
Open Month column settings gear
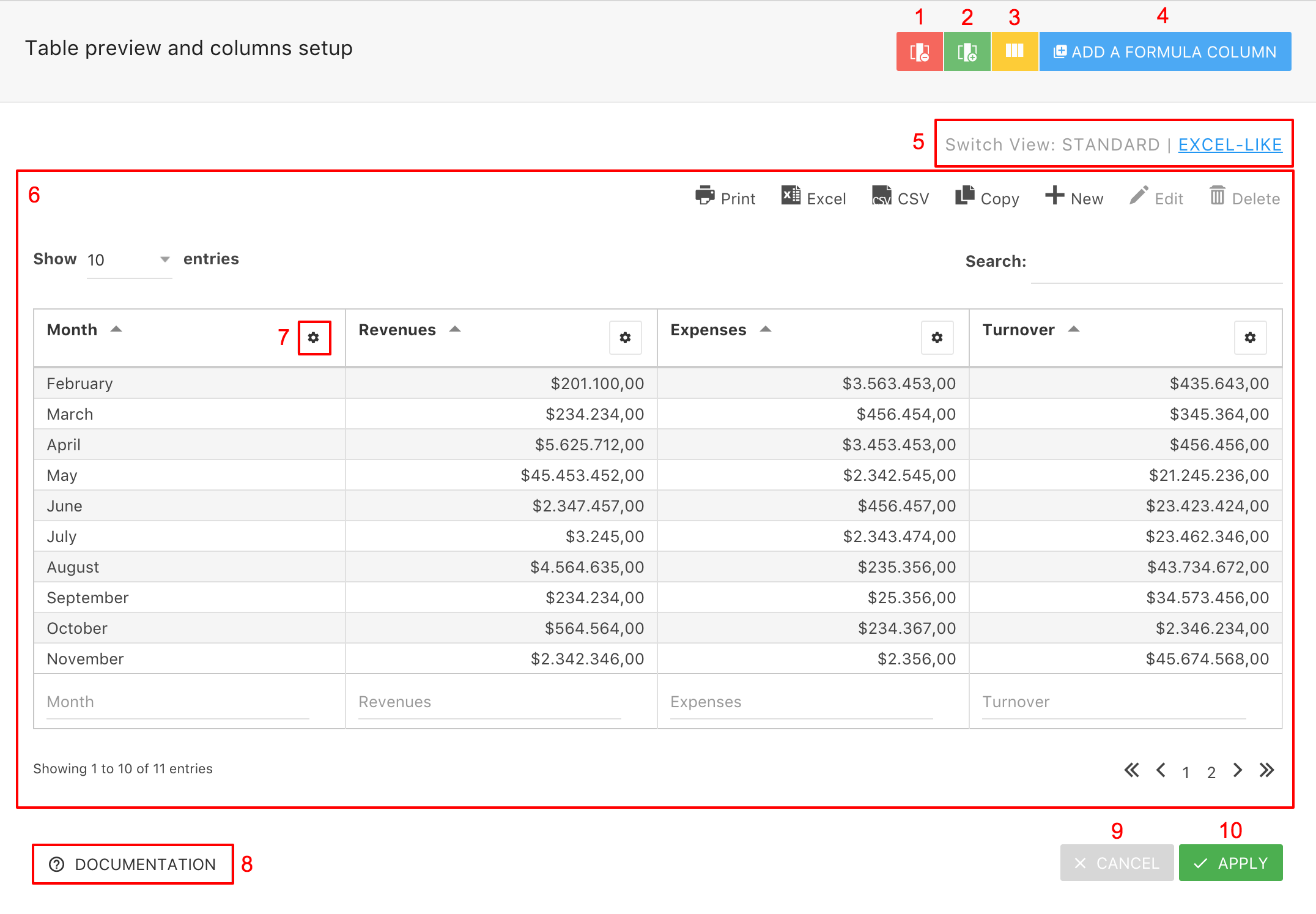(314, 338)
